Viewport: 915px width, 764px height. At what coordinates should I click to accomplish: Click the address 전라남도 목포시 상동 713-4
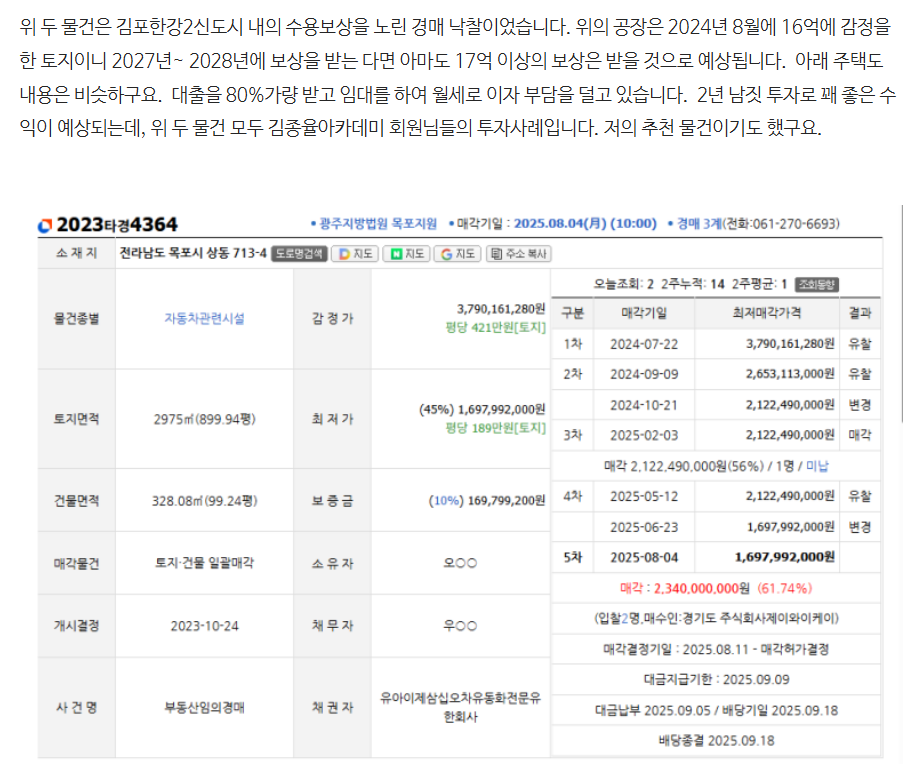pos(193,254)
